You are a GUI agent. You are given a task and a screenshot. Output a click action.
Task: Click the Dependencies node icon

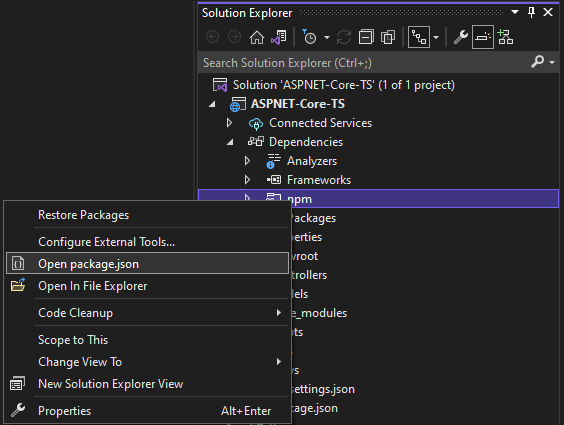pos(256,142)
